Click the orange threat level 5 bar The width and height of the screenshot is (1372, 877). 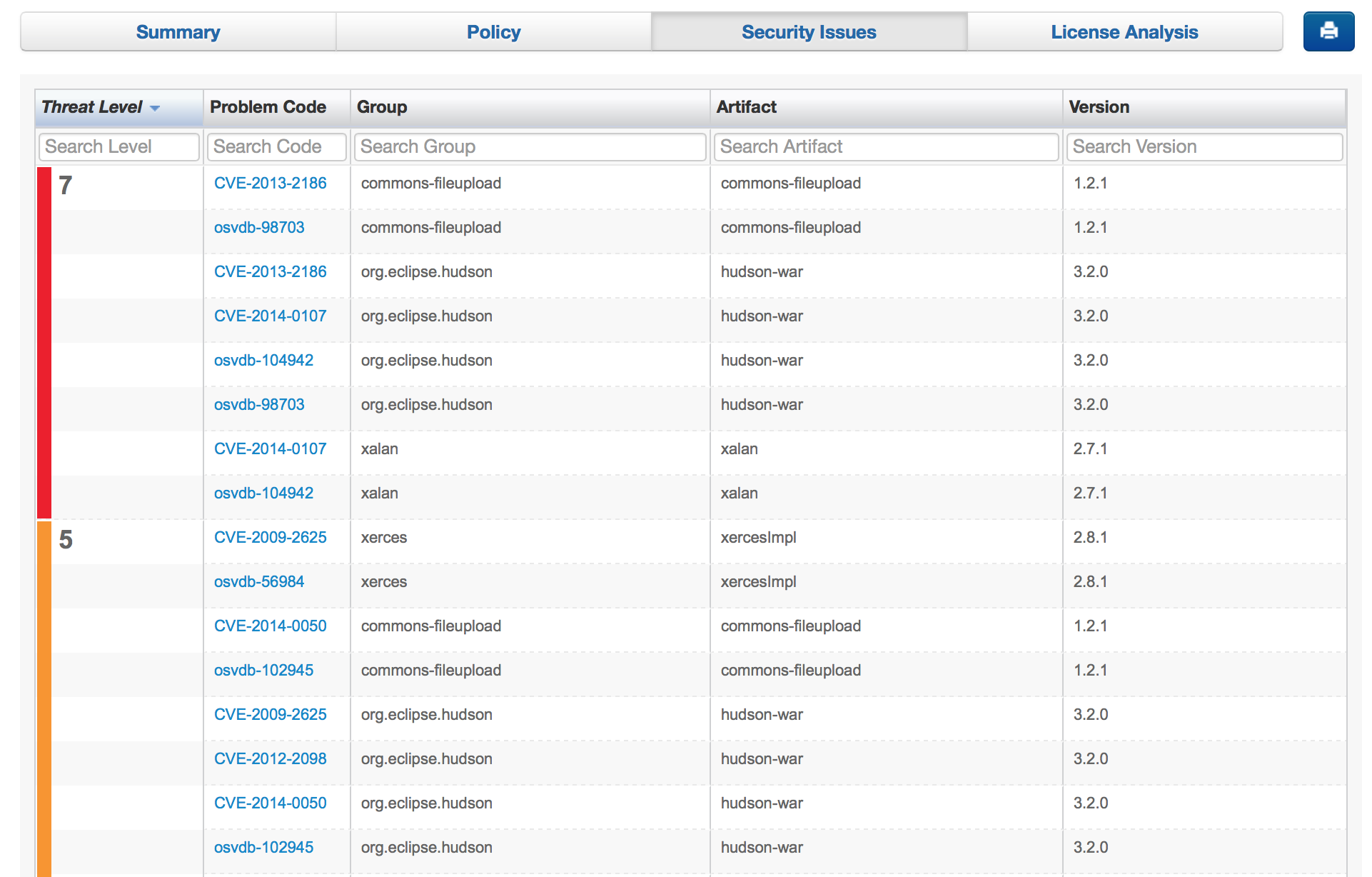pyautogui.click(x=44, y=700)
